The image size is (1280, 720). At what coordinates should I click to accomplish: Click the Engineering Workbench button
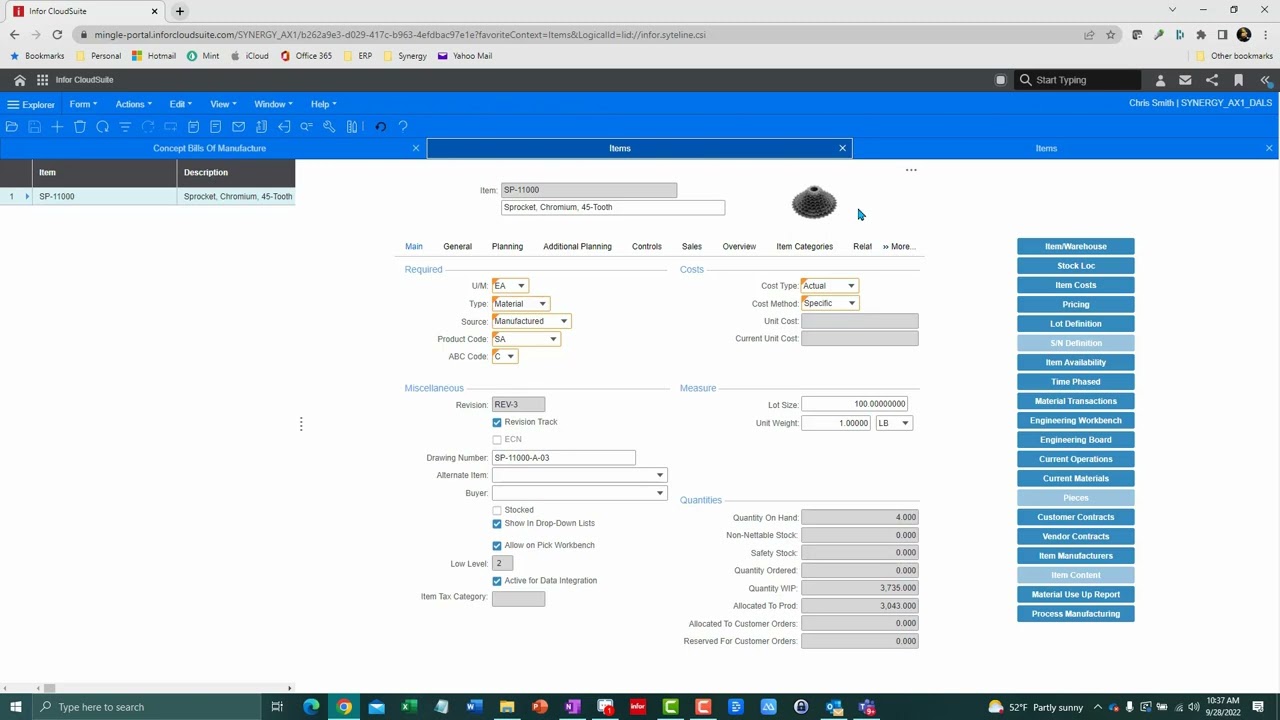[1076, 420]
